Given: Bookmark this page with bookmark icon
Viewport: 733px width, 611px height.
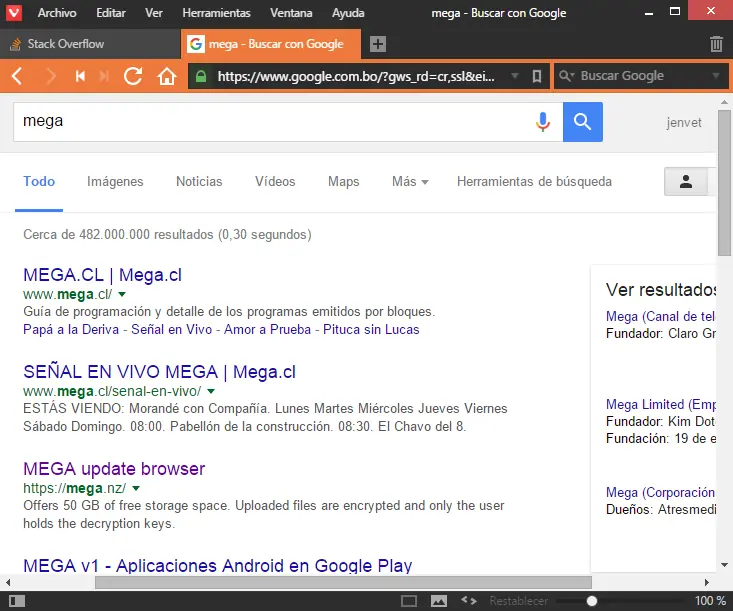Looking at the screenshot, I should [x=537, y=76].
